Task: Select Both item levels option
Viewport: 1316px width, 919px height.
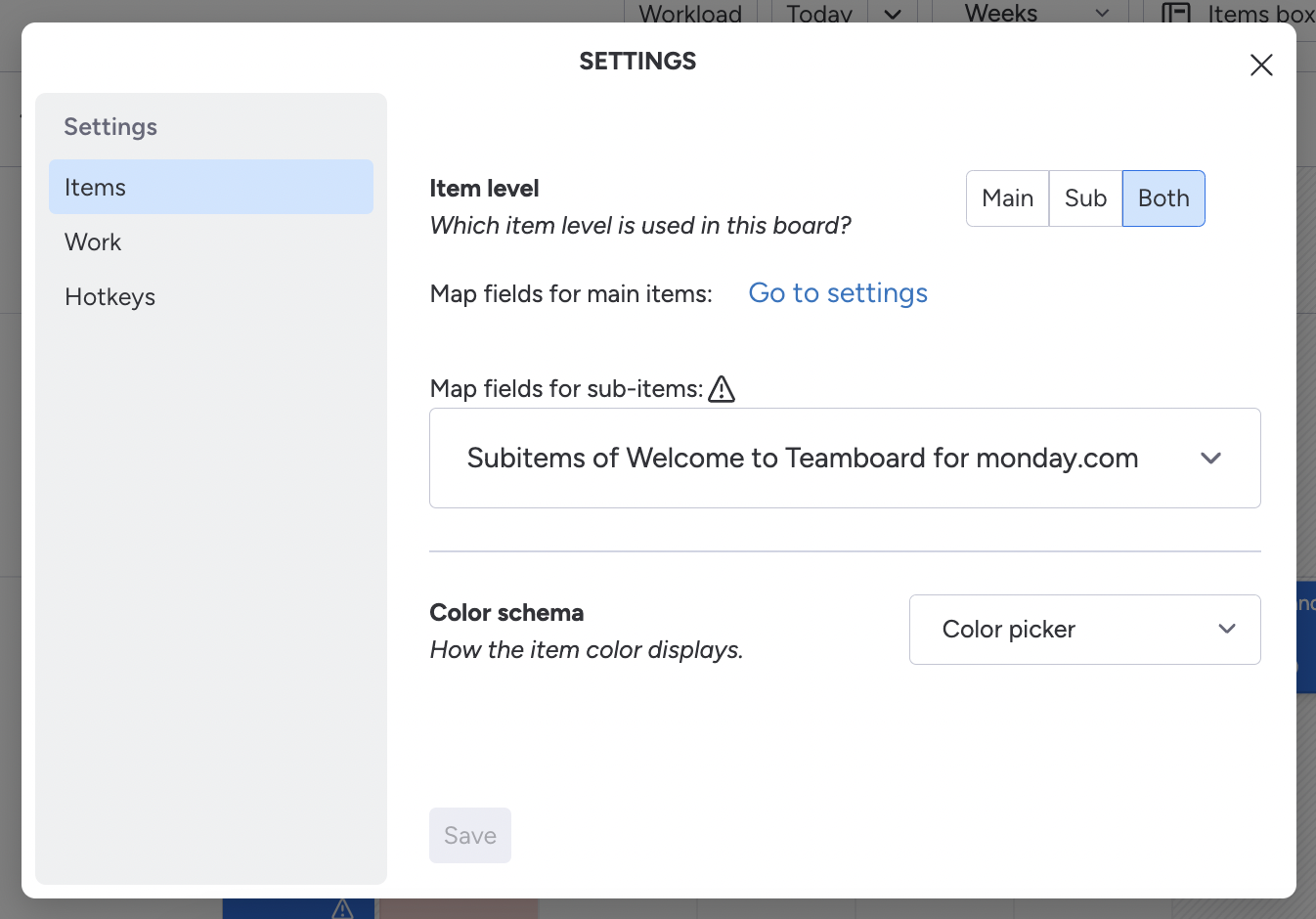Action: coord(1163,198)
